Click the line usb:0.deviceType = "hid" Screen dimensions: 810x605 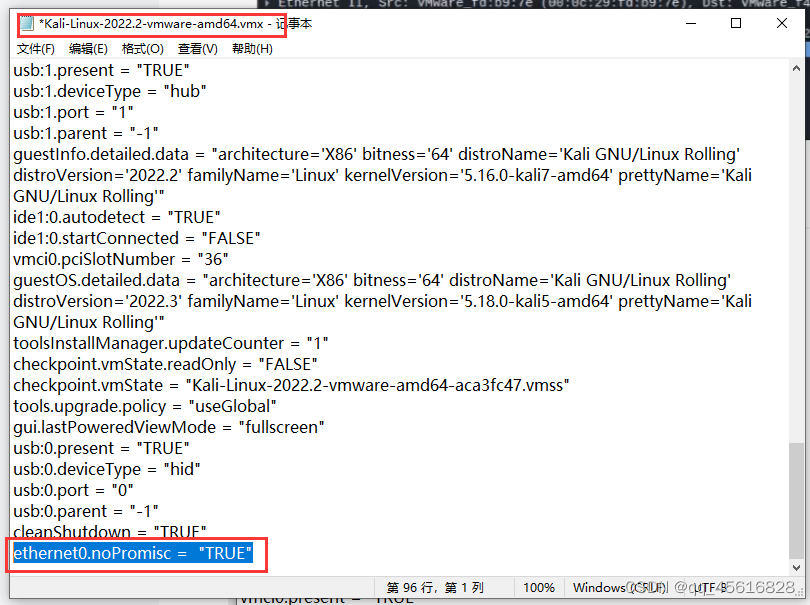(107, 470)
